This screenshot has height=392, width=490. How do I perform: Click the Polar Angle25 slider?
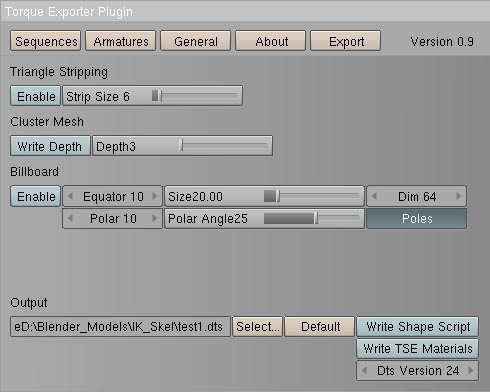[264, 219]
